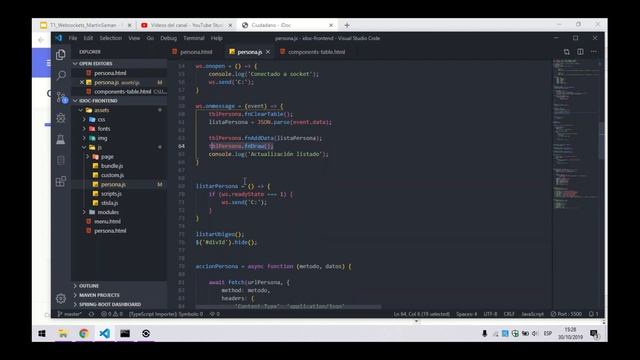Switch to the persona.html editor tab
The height and width of the screenshot is (360, 640).
click(x=196, y=52)
